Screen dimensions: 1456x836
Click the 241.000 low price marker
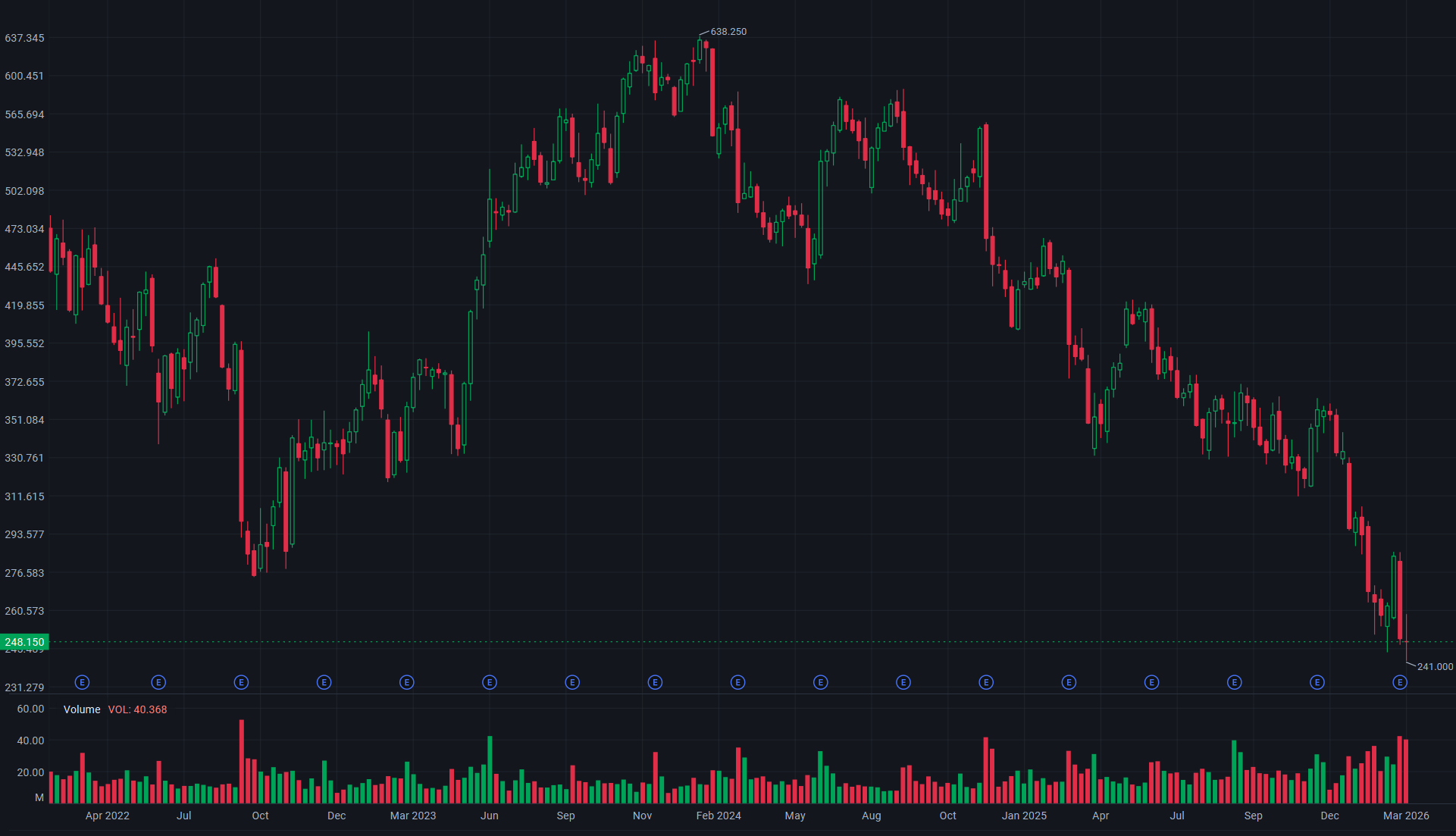1435,667
